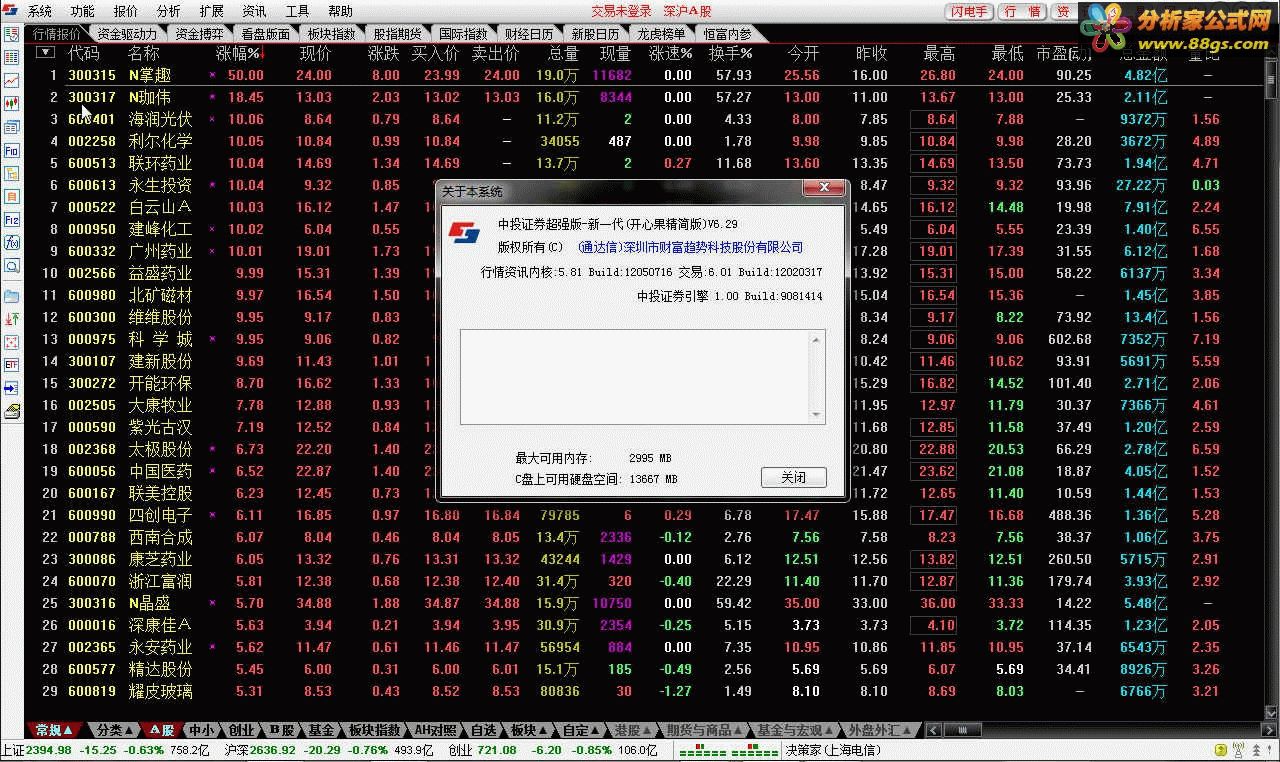Expand the 分类 bottom tab menu

coord(128,731)
